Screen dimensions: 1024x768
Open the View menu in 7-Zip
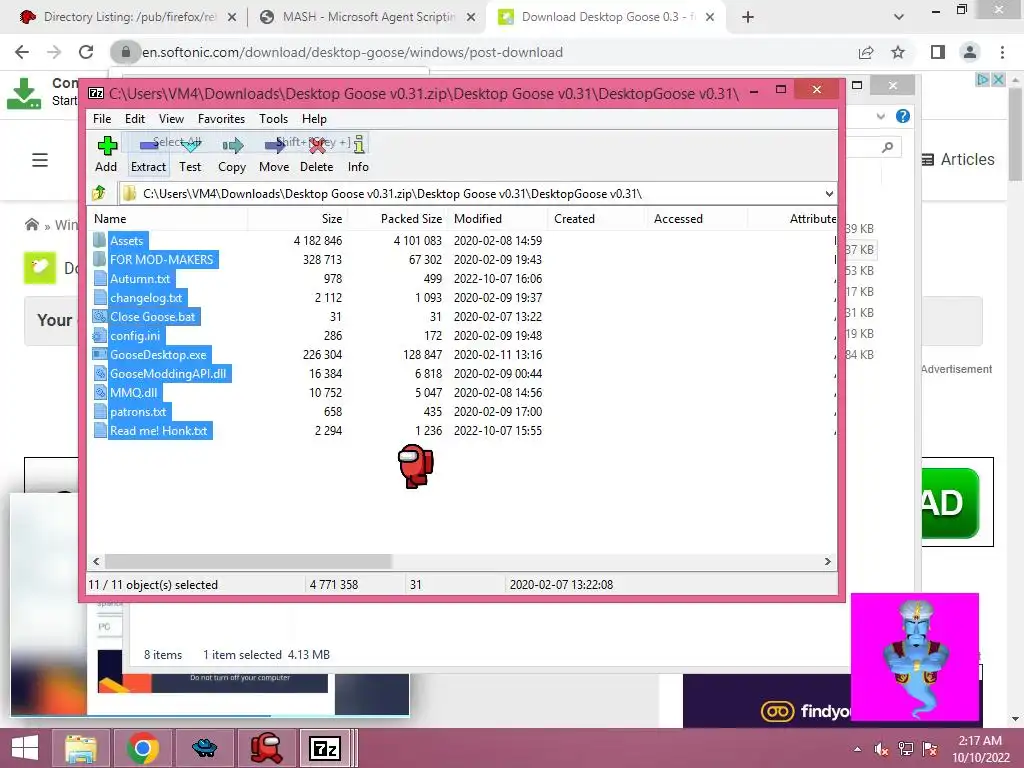(x=171, y=119)
